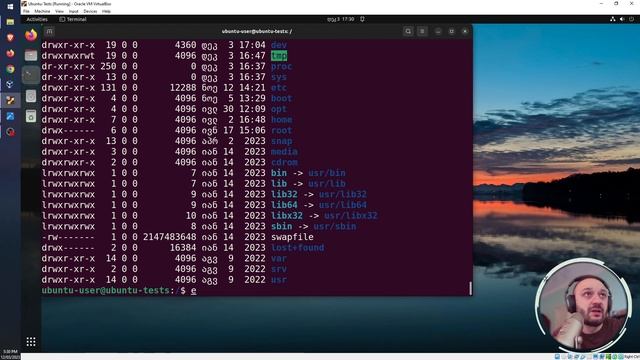Click the etc directory entry
This screenshot has height=360, width=640.
pos(279,87)
